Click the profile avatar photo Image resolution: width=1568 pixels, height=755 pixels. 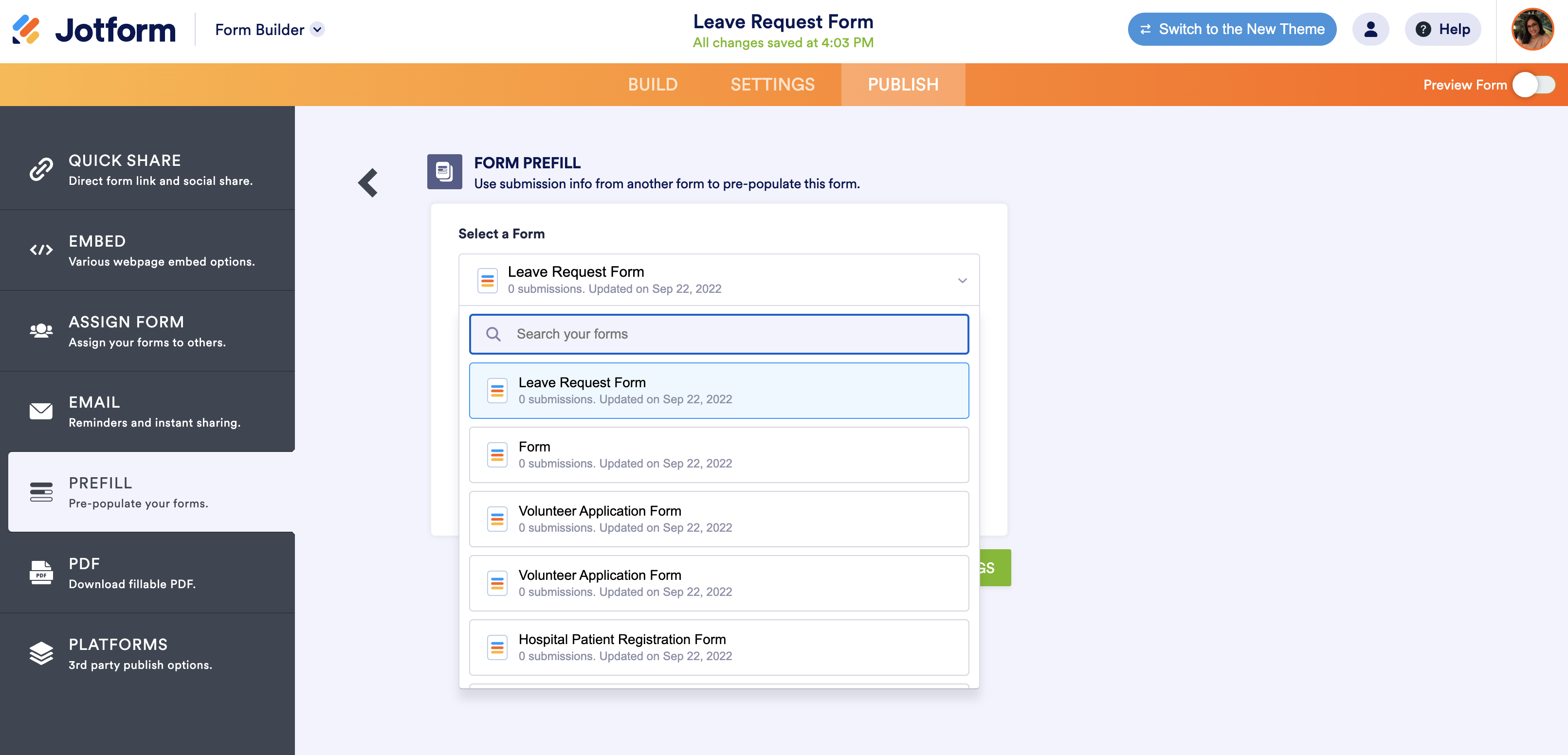coord(1532,29)
